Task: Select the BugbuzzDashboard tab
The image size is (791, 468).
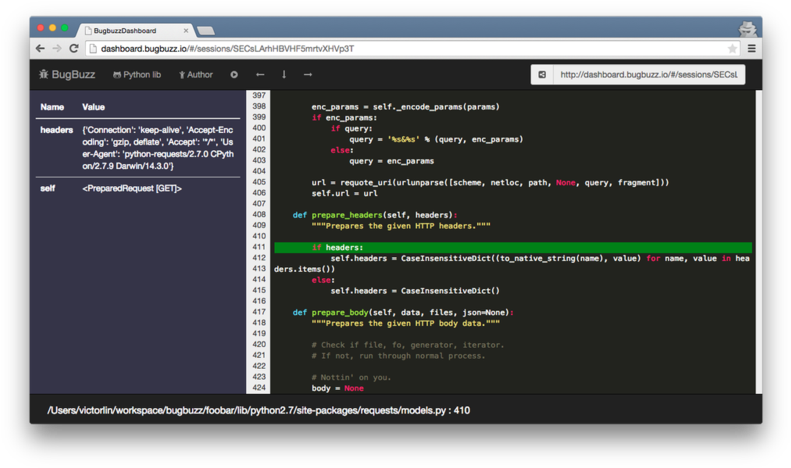Action: pos(135,30)
